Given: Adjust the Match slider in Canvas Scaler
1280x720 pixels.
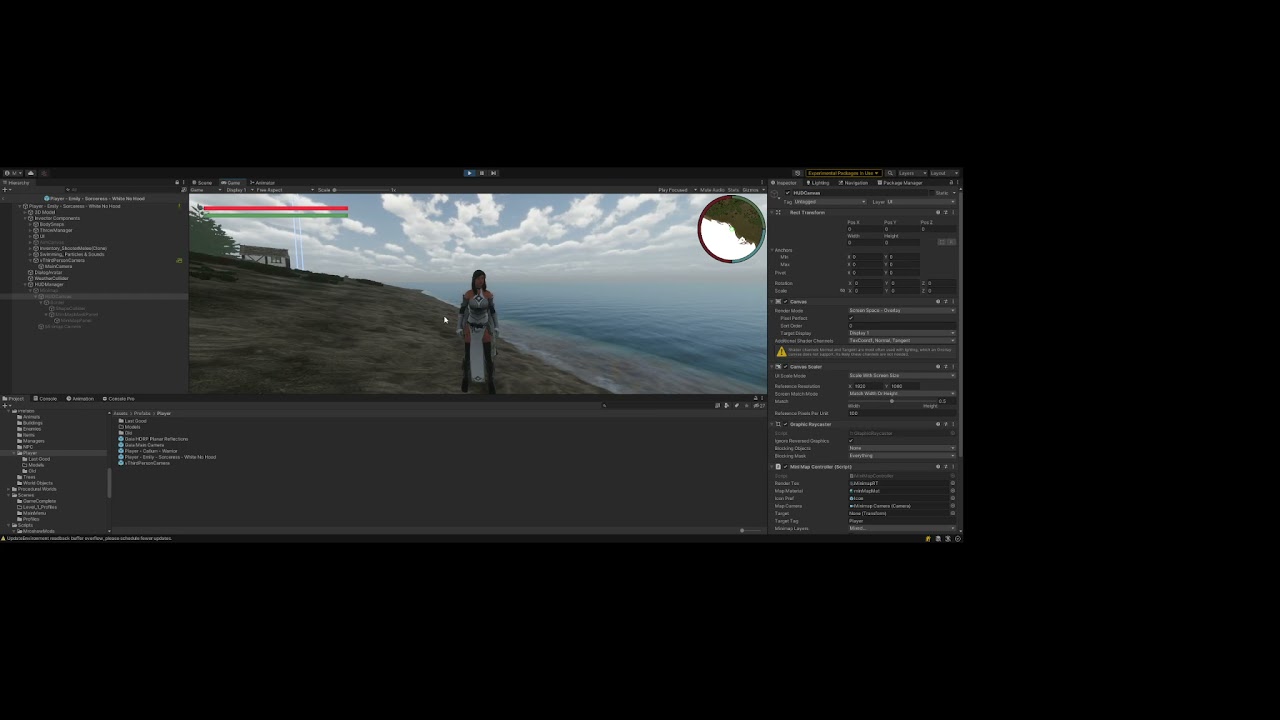Looking at the screenshot, I should pos(891,401).
